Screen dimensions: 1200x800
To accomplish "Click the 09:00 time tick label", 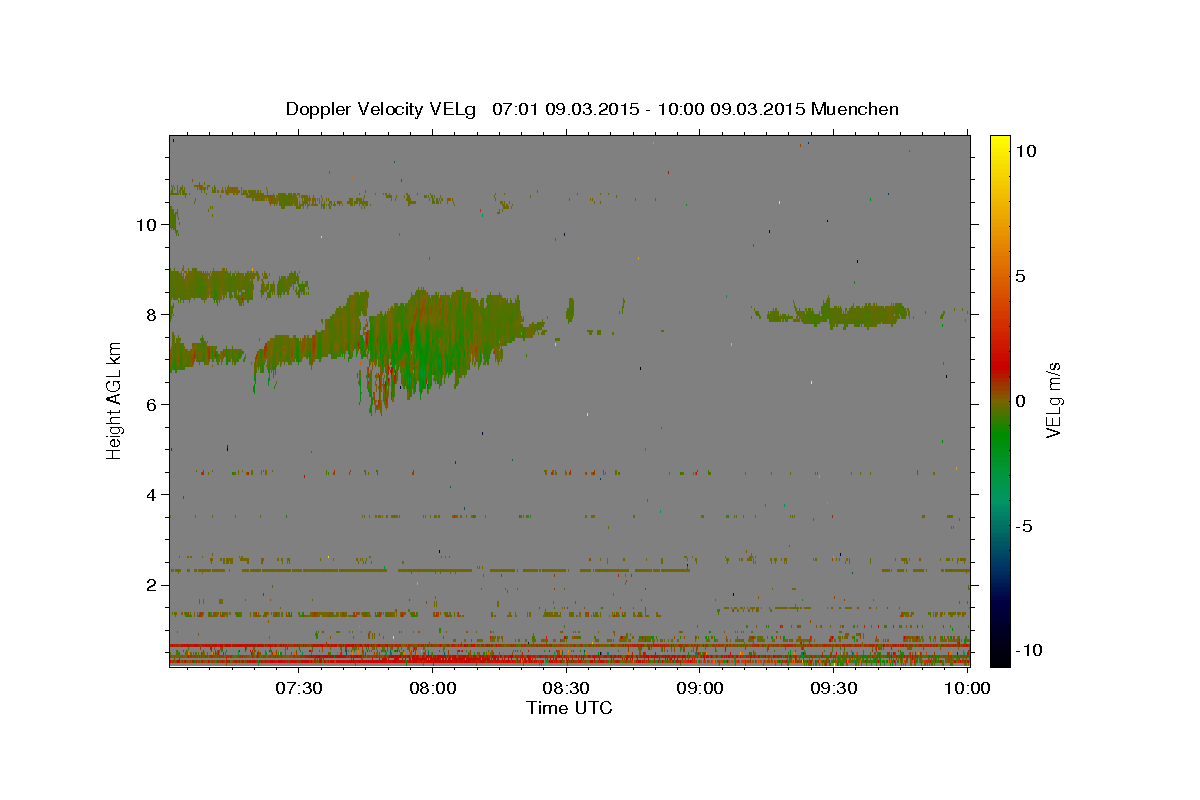I will (700, 688).
